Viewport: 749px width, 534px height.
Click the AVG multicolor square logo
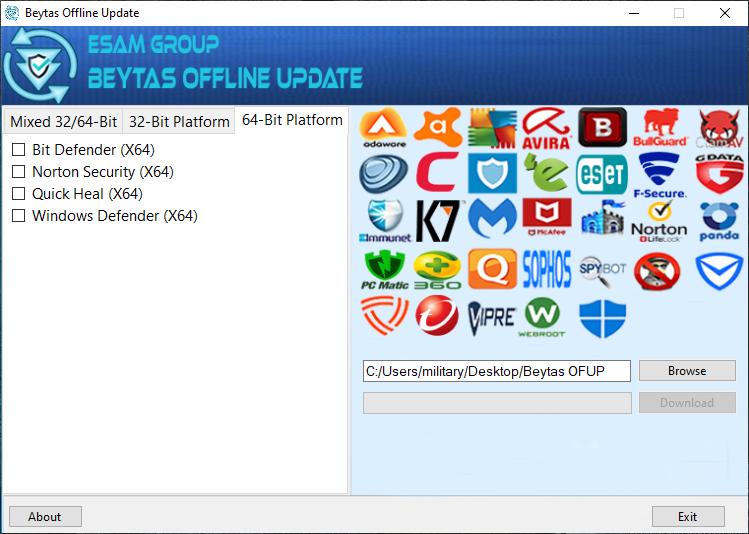[492, 128]
